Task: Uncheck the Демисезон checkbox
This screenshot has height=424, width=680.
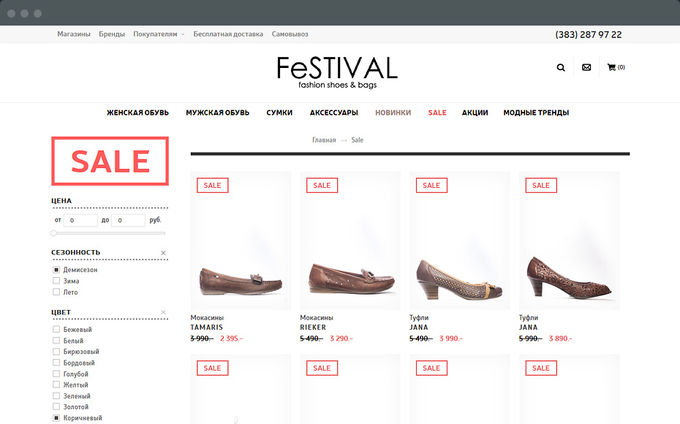Action: [56, 270]
